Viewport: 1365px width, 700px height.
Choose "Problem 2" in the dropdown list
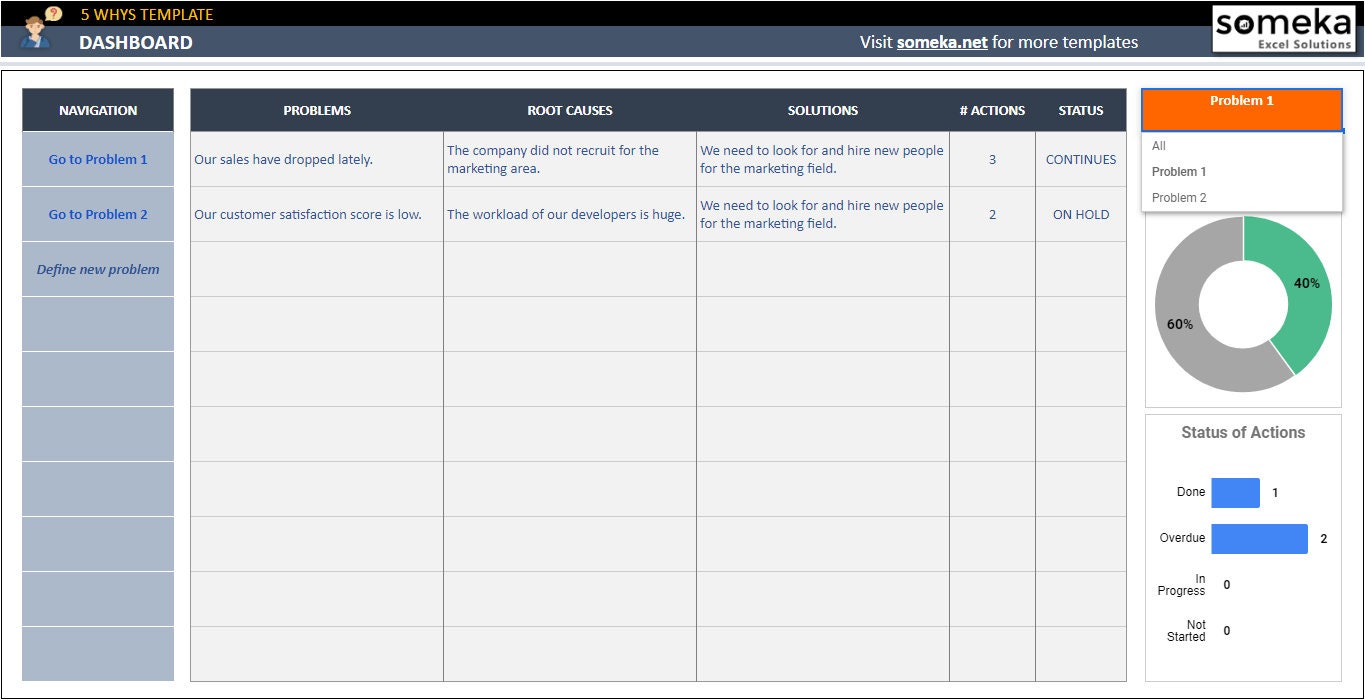pos(1178,197)
